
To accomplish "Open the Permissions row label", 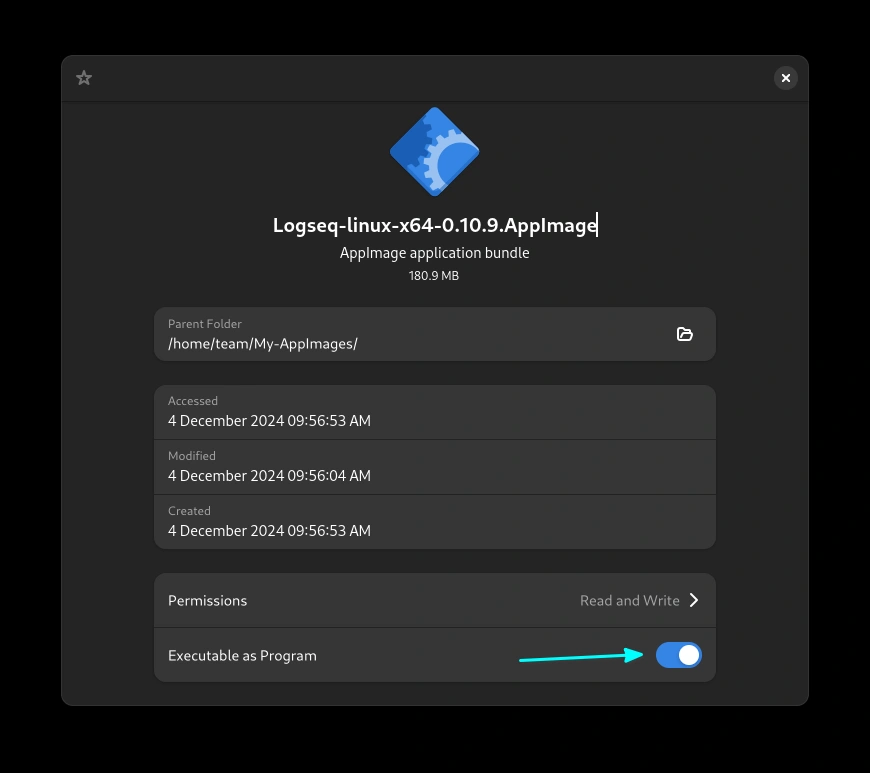I will point(208,601).
